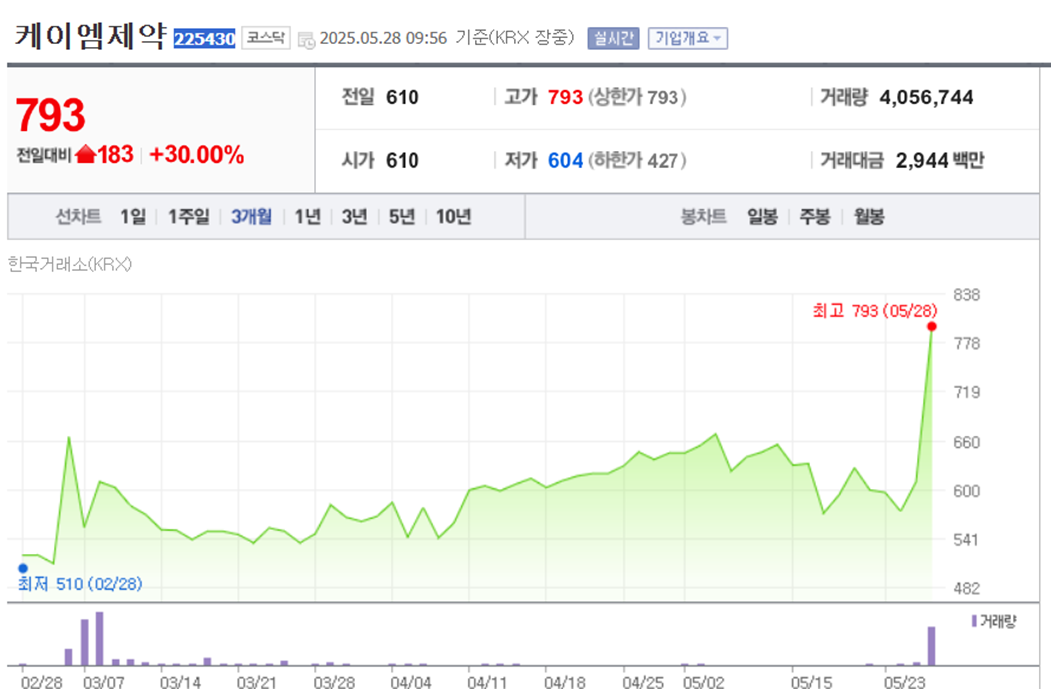Screen dimensions: 1051x689
Task: Select the 1년 line chart period
Action: point(308,216)
